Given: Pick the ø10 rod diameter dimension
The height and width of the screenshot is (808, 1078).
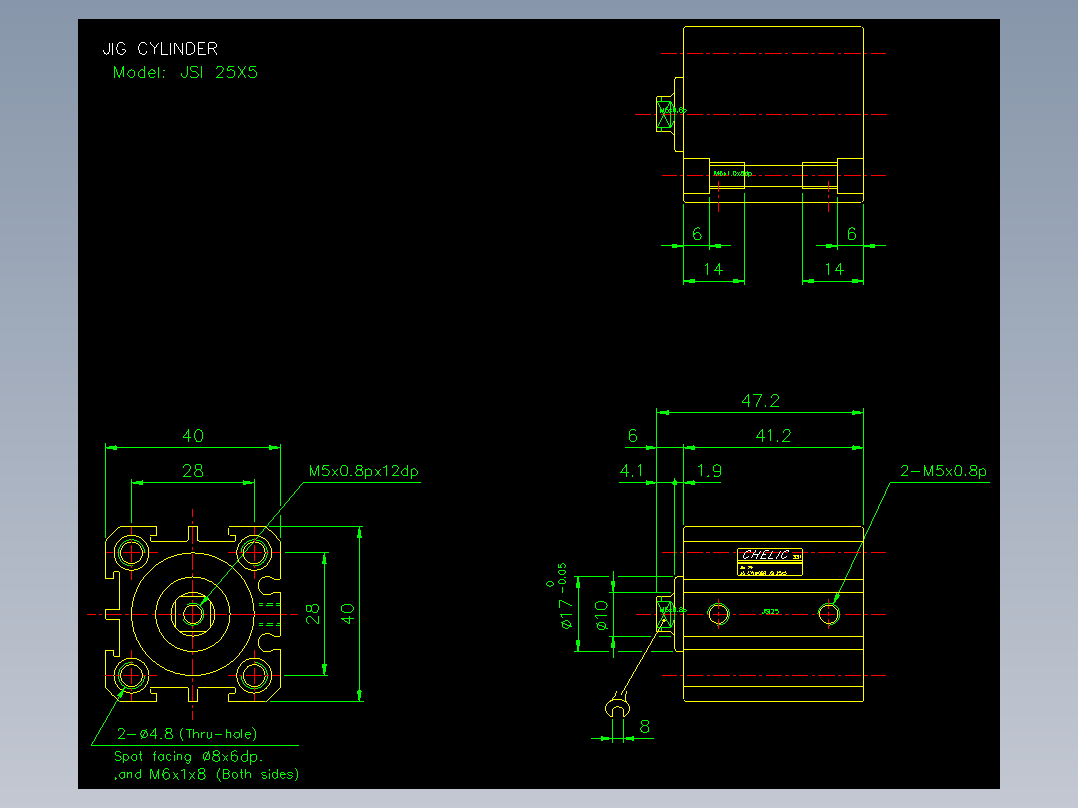Looking at the screenshot, I should (602, 615).
